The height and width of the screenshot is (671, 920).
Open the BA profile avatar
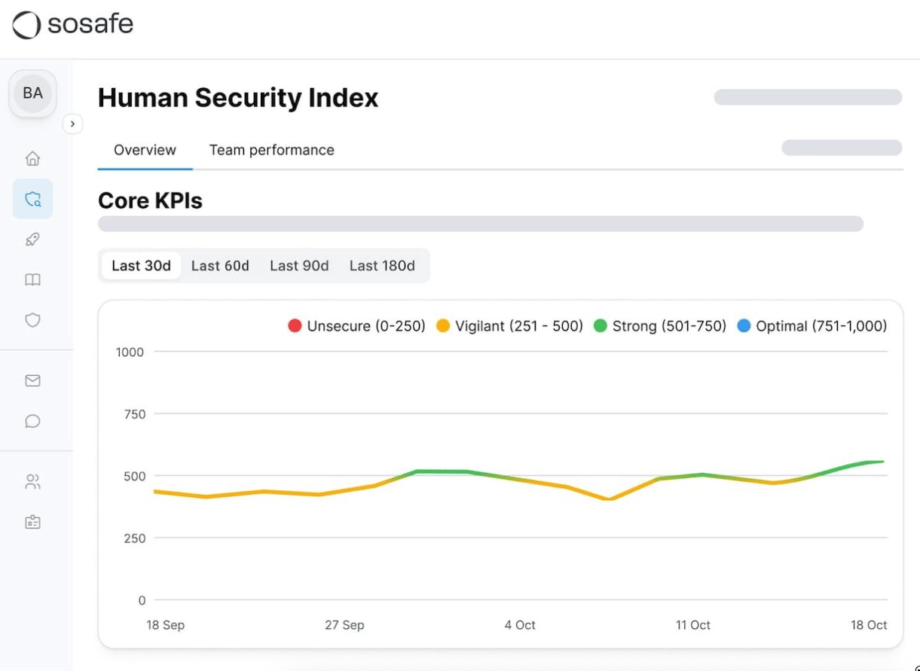32,93
